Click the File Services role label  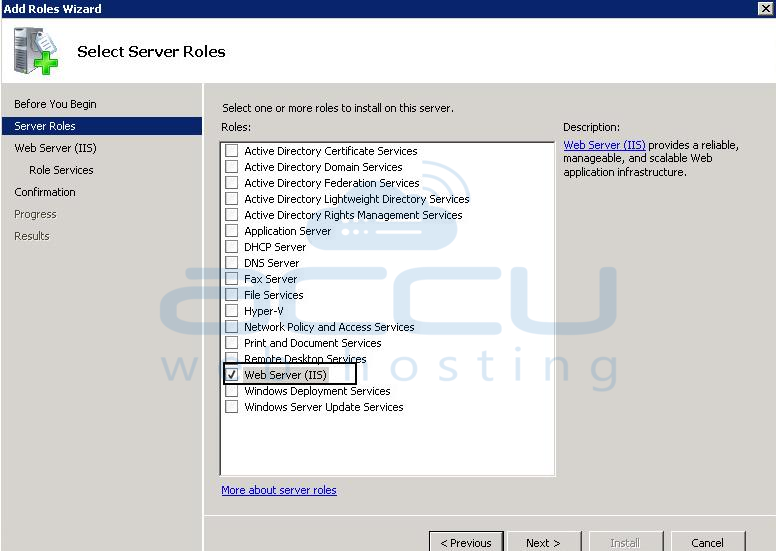(x=274, y=295)
